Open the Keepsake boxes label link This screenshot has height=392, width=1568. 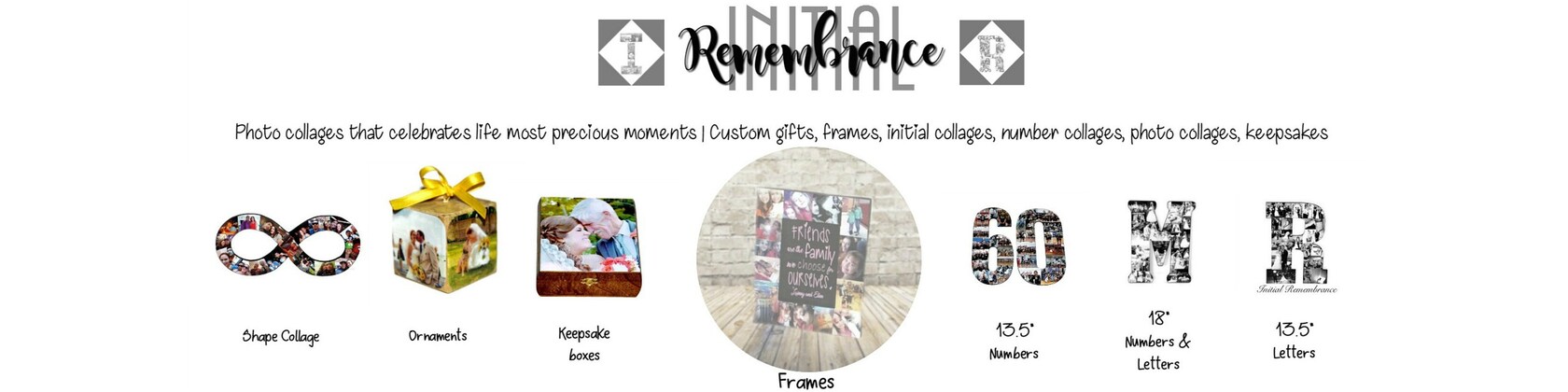(584, 344)
